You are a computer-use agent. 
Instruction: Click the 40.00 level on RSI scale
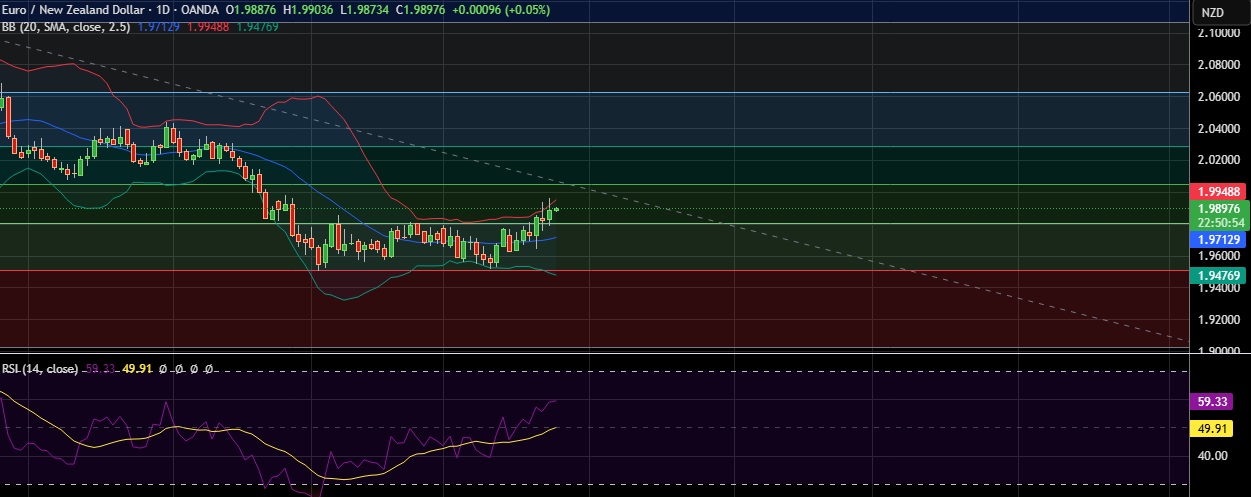[1213, 456]
